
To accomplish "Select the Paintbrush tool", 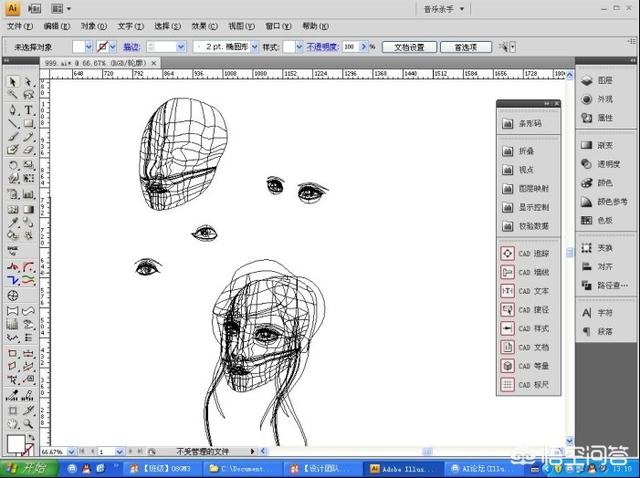I will [13, 136].
